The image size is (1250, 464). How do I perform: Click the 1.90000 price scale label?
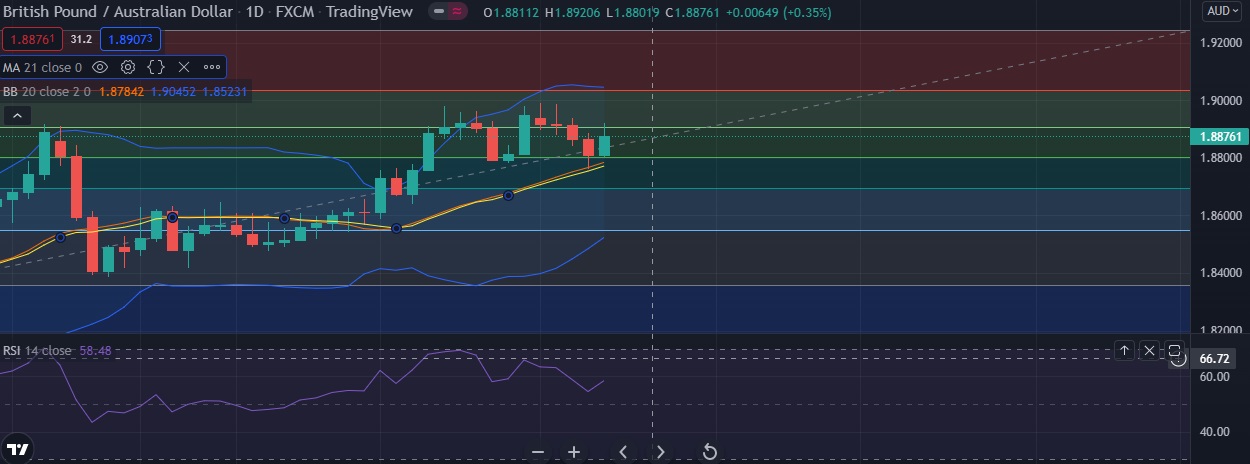(1220, 101)
